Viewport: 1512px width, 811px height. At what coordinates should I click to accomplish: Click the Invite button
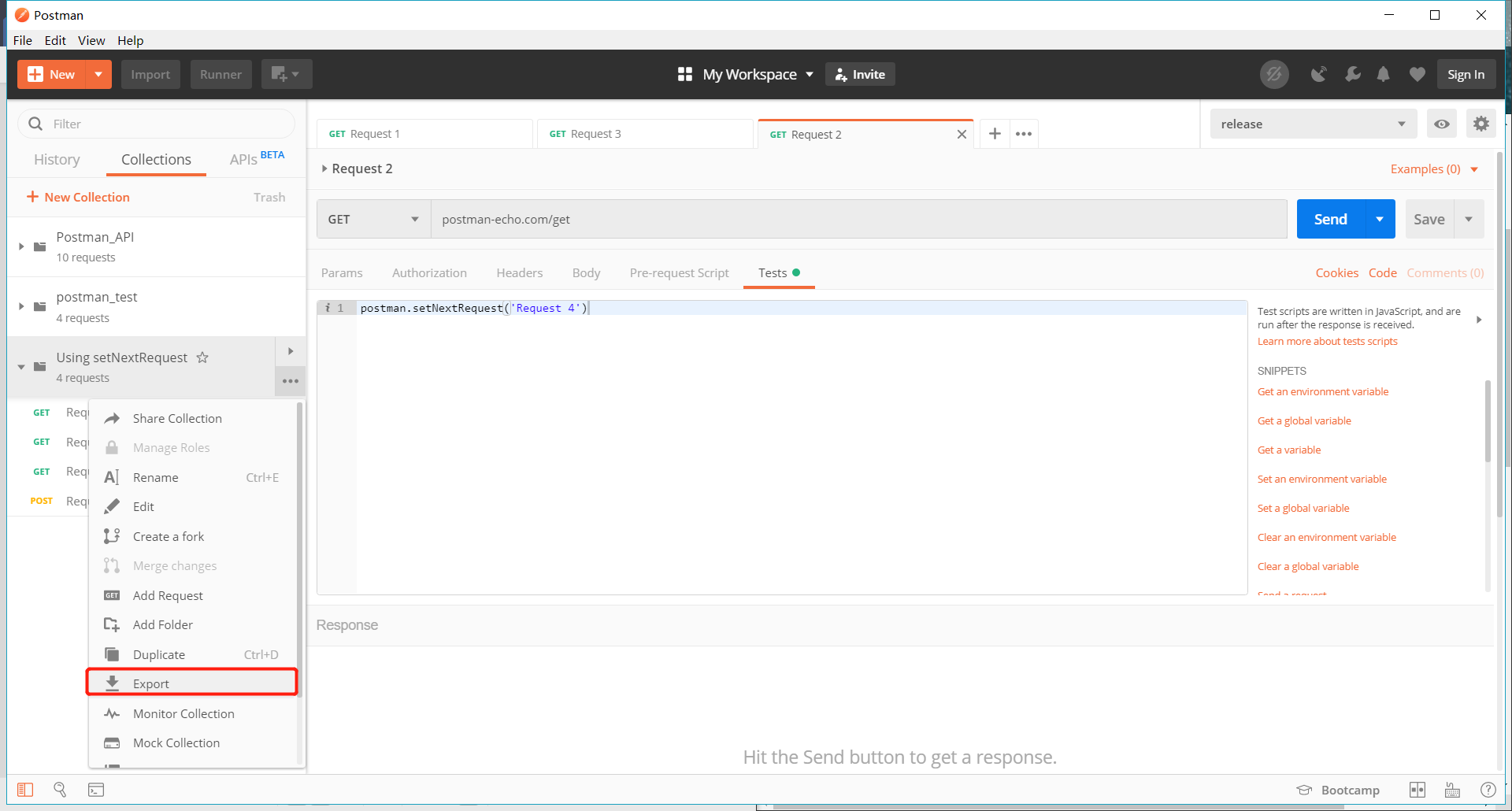pyautogui.click(x=860, y=74)
